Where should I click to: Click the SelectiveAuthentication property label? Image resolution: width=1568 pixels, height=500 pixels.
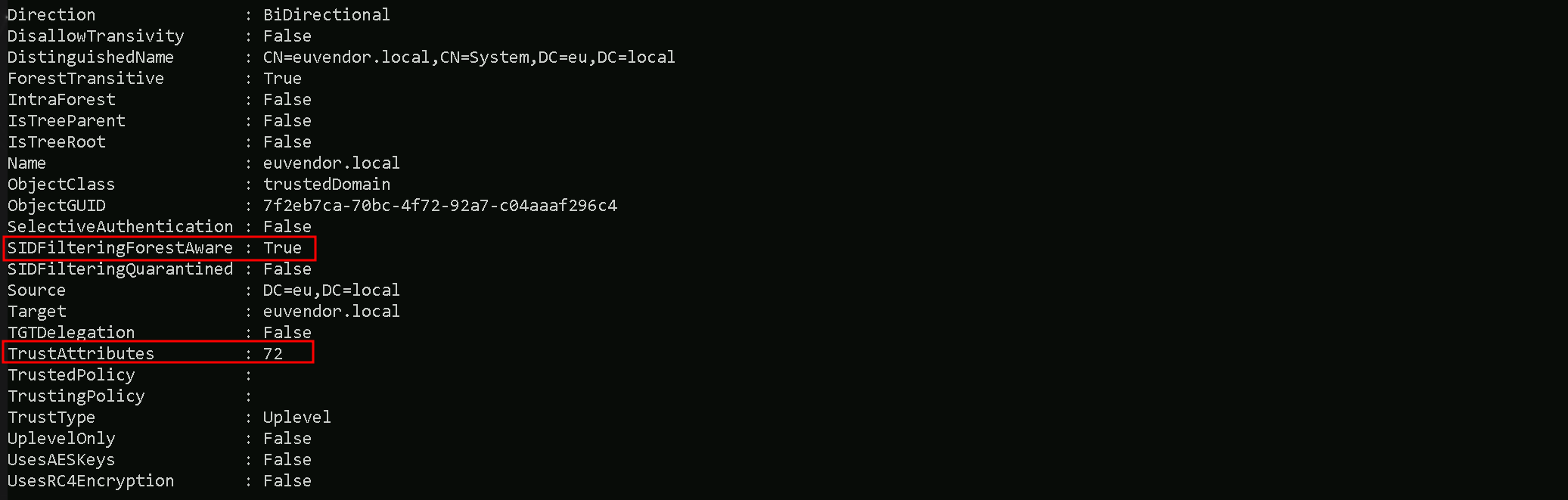pyautogui.click(x=120, y=227)
